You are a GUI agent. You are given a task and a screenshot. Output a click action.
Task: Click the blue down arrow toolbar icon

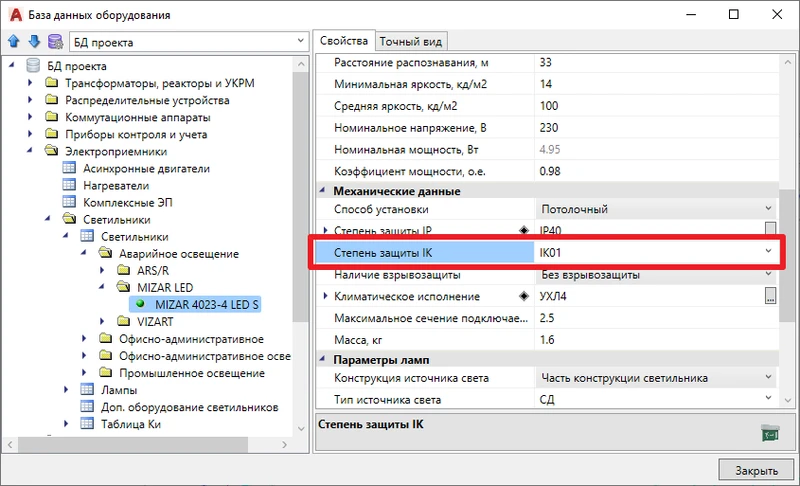click(x=33, y=42)
